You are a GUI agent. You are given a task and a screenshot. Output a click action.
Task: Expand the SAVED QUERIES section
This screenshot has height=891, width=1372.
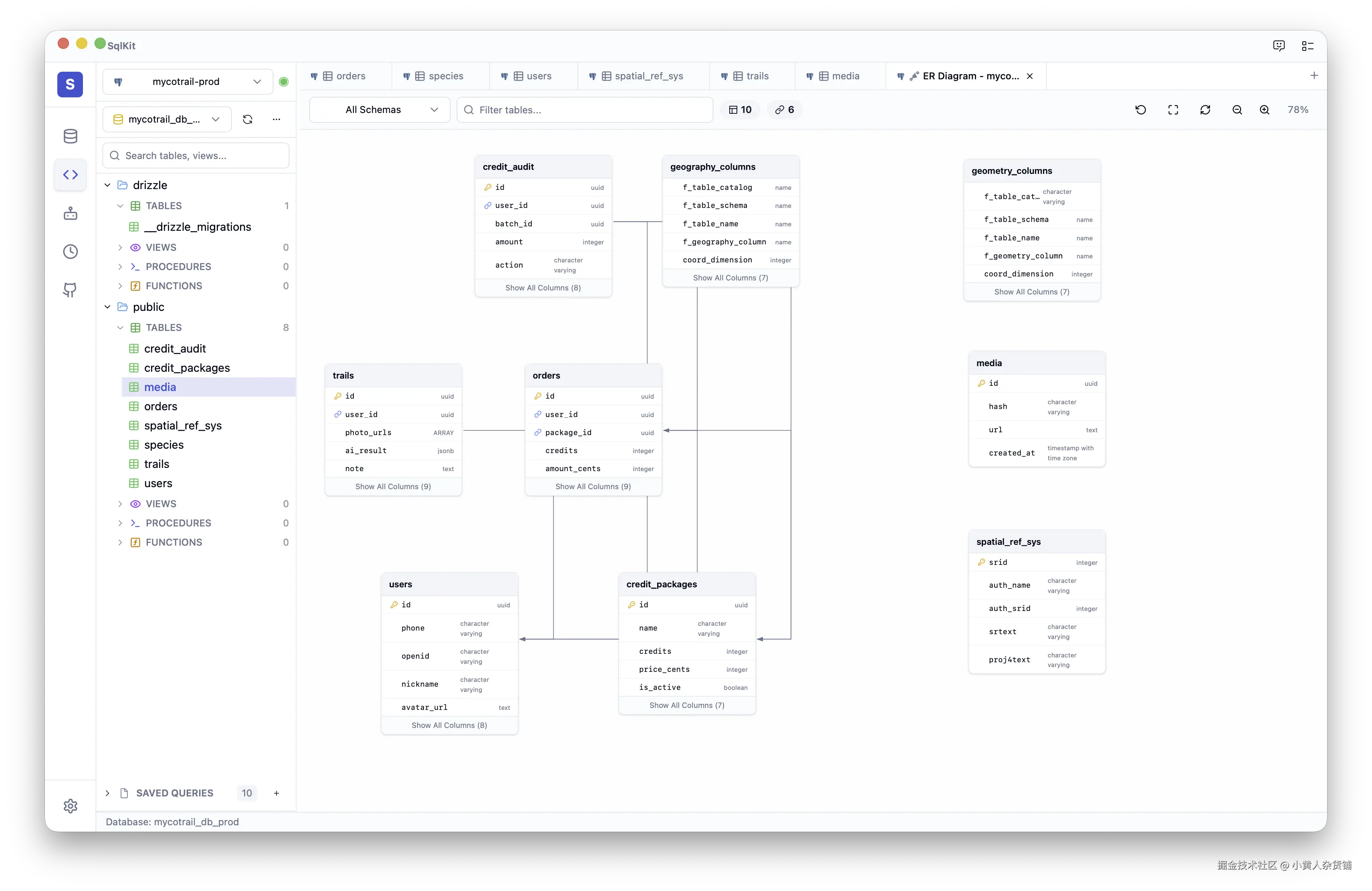pyautogui.click(x=107, y=793)
